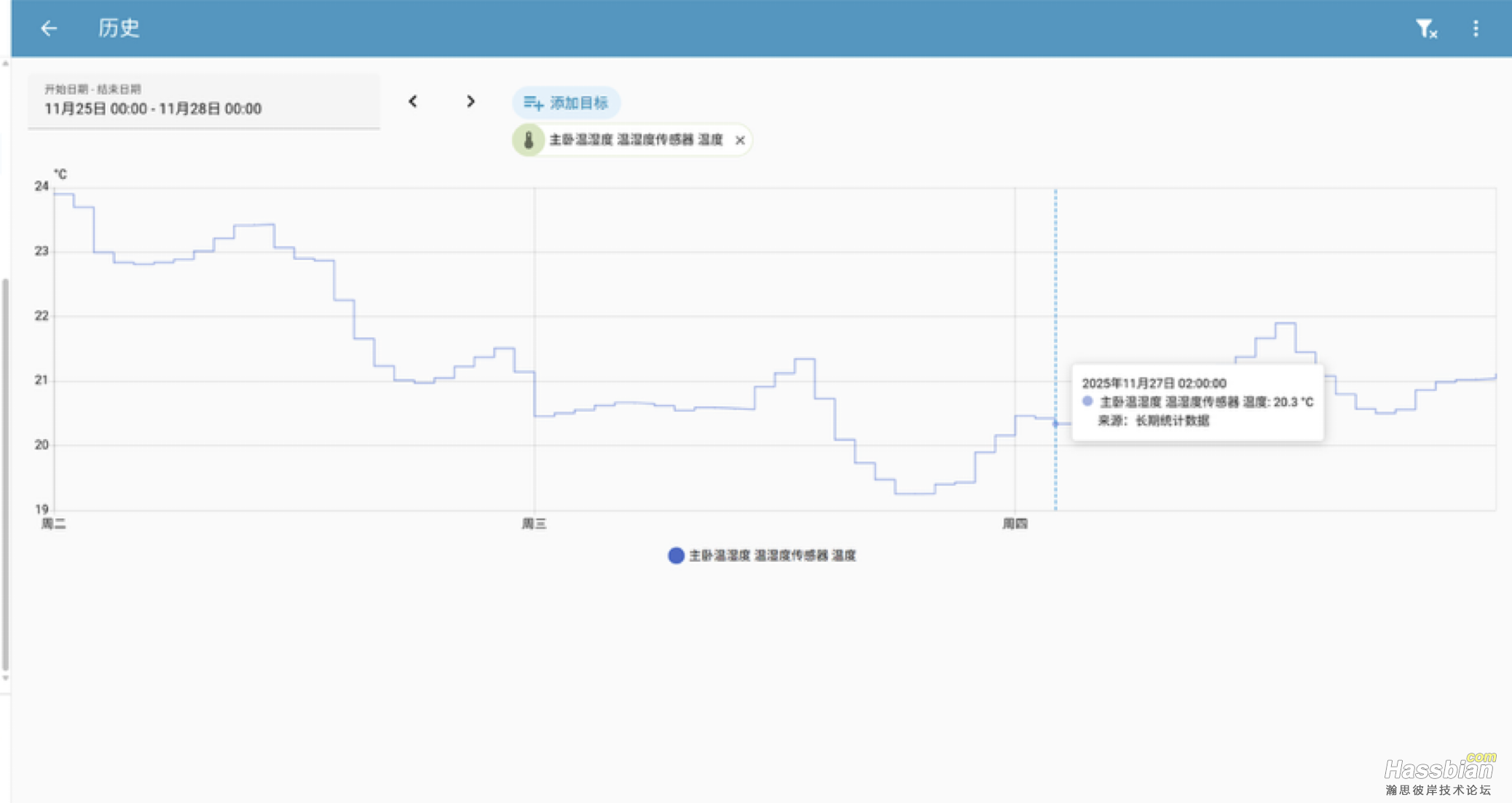The width and height of the screenshot is (1512, 803).
Task: Click the sensor chip label text
Action: coord(635,140)
